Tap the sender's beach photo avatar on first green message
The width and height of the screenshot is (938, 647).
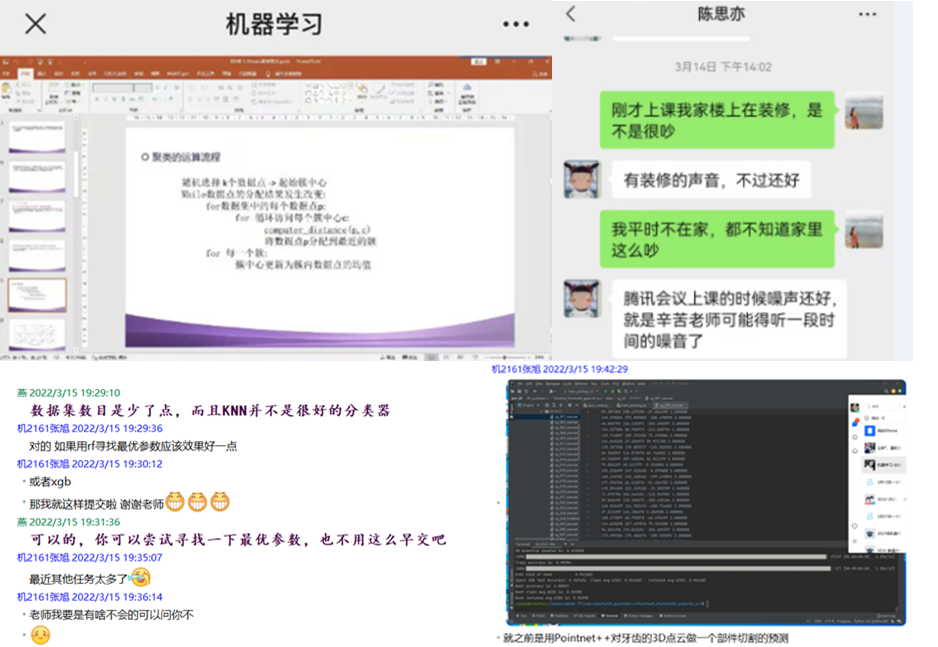click(863, 115)
